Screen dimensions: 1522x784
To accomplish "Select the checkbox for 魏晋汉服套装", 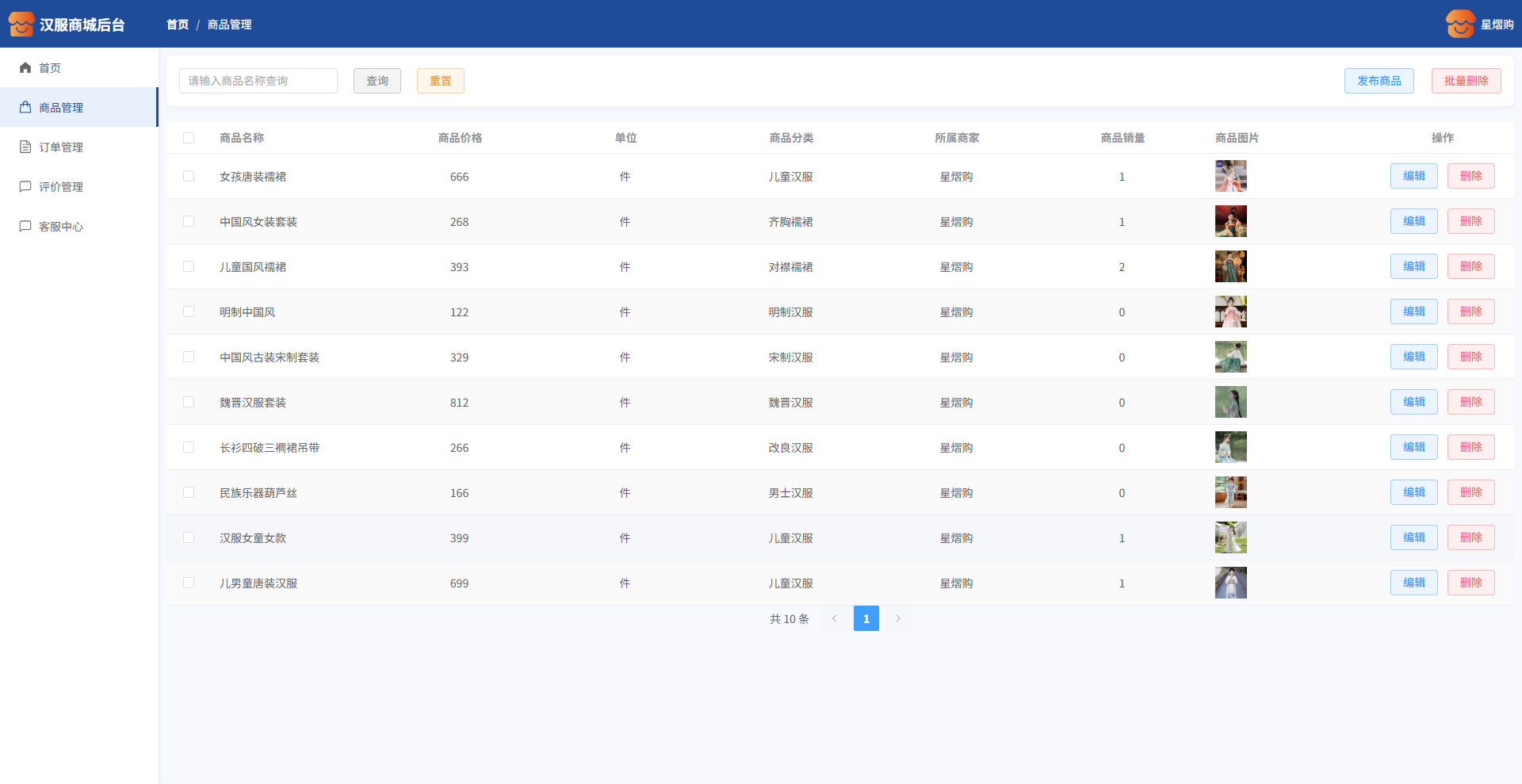I will [x=189, y=402].
